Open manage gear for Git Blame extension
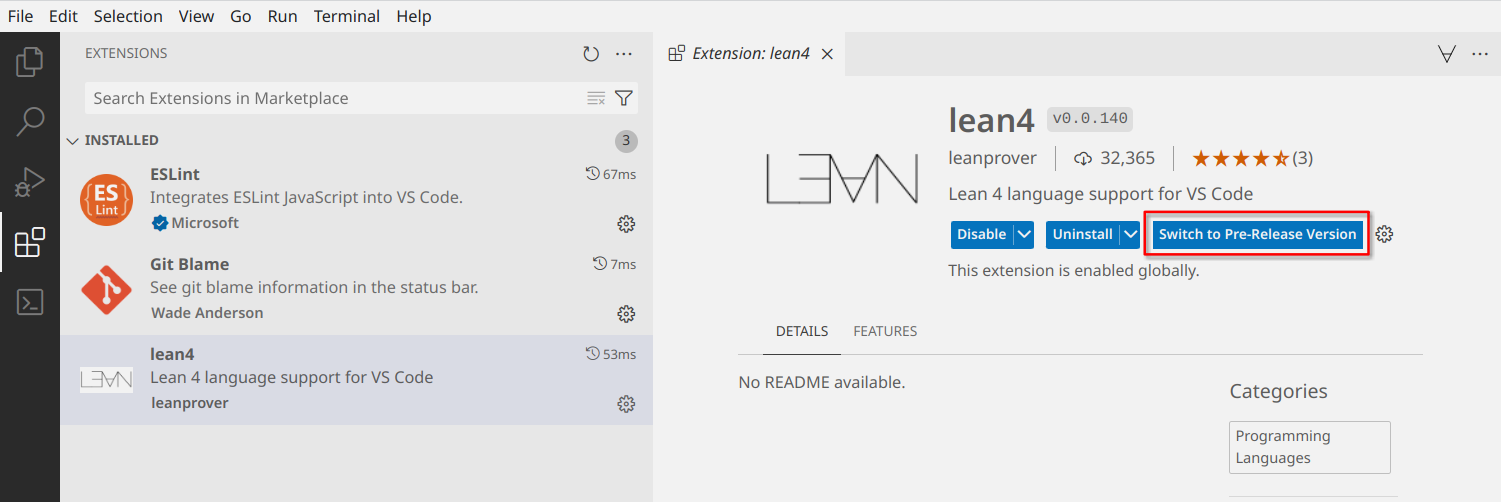 pos(627,314)
